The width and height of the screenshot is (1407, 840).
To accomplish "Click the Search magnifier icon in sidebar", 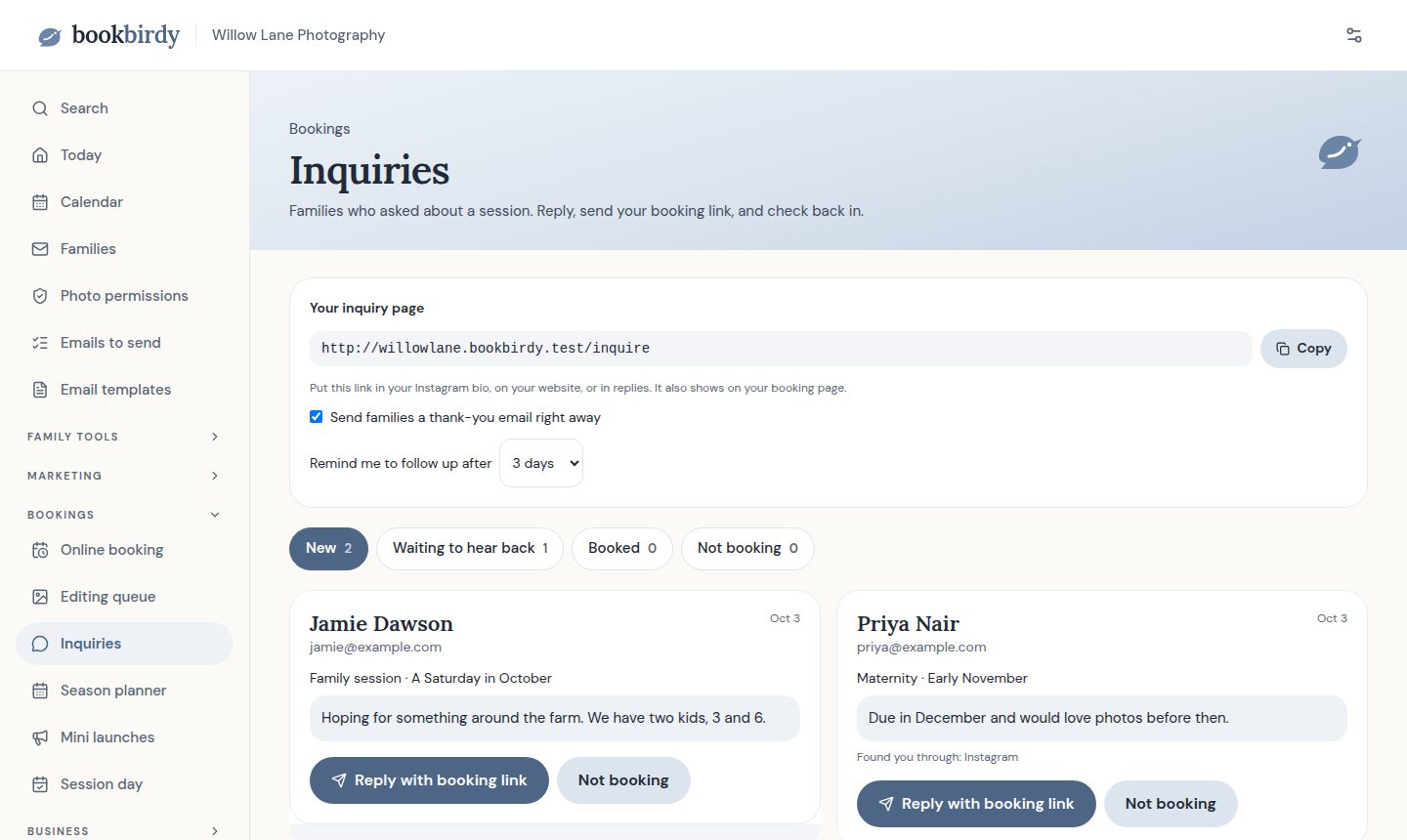I will click(x=40, y=108).
